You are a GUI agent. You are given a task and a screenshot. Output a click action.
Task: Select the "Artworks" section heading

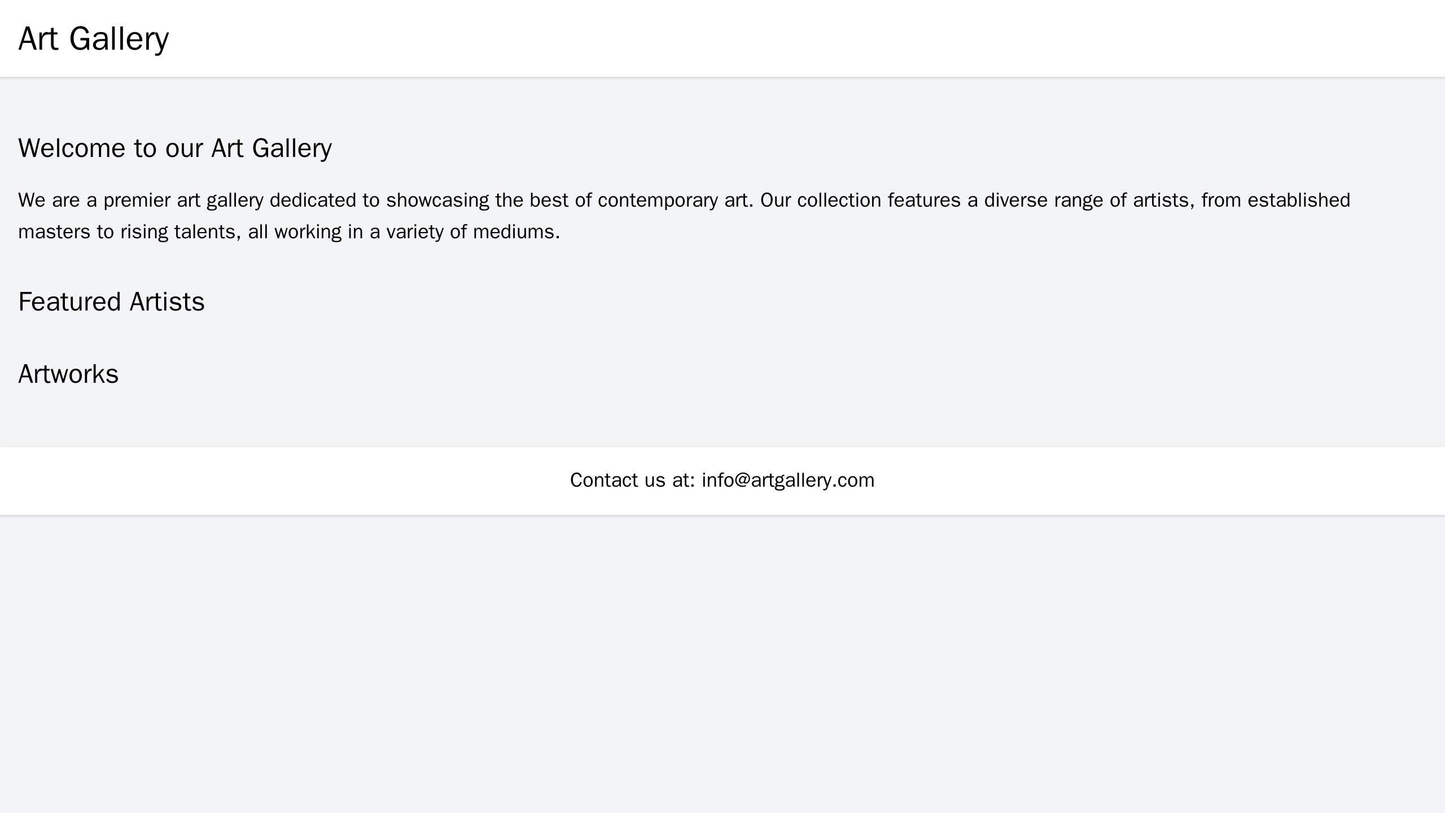[68, 374]
